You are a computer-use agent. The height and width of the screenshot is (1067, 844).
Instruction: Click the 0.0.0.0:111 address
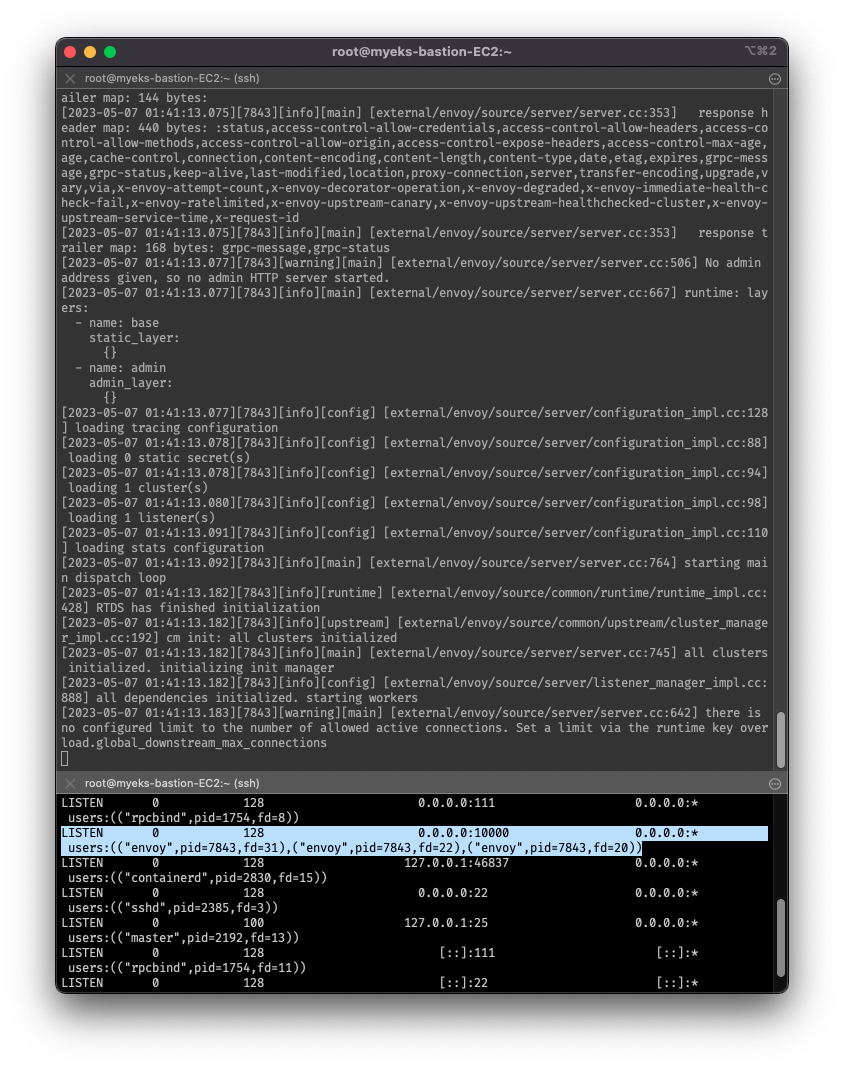tap(456, 803)
